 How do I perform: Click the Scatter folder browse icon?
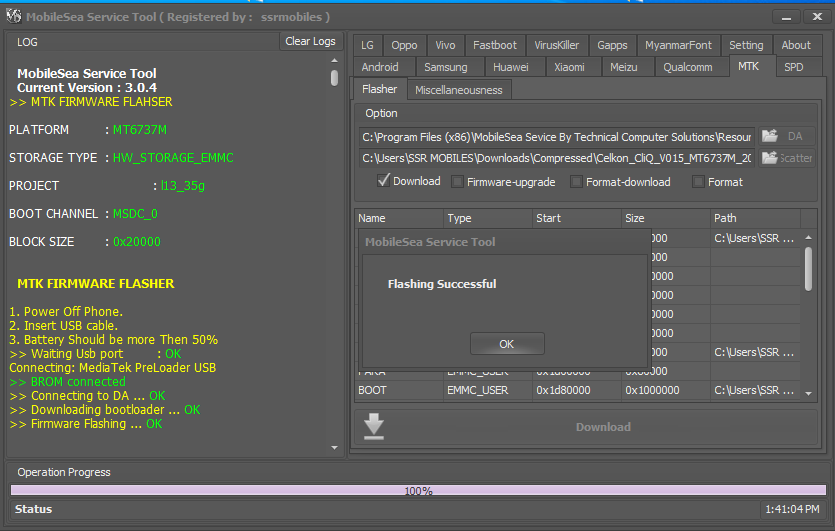(x=769, y=158)
